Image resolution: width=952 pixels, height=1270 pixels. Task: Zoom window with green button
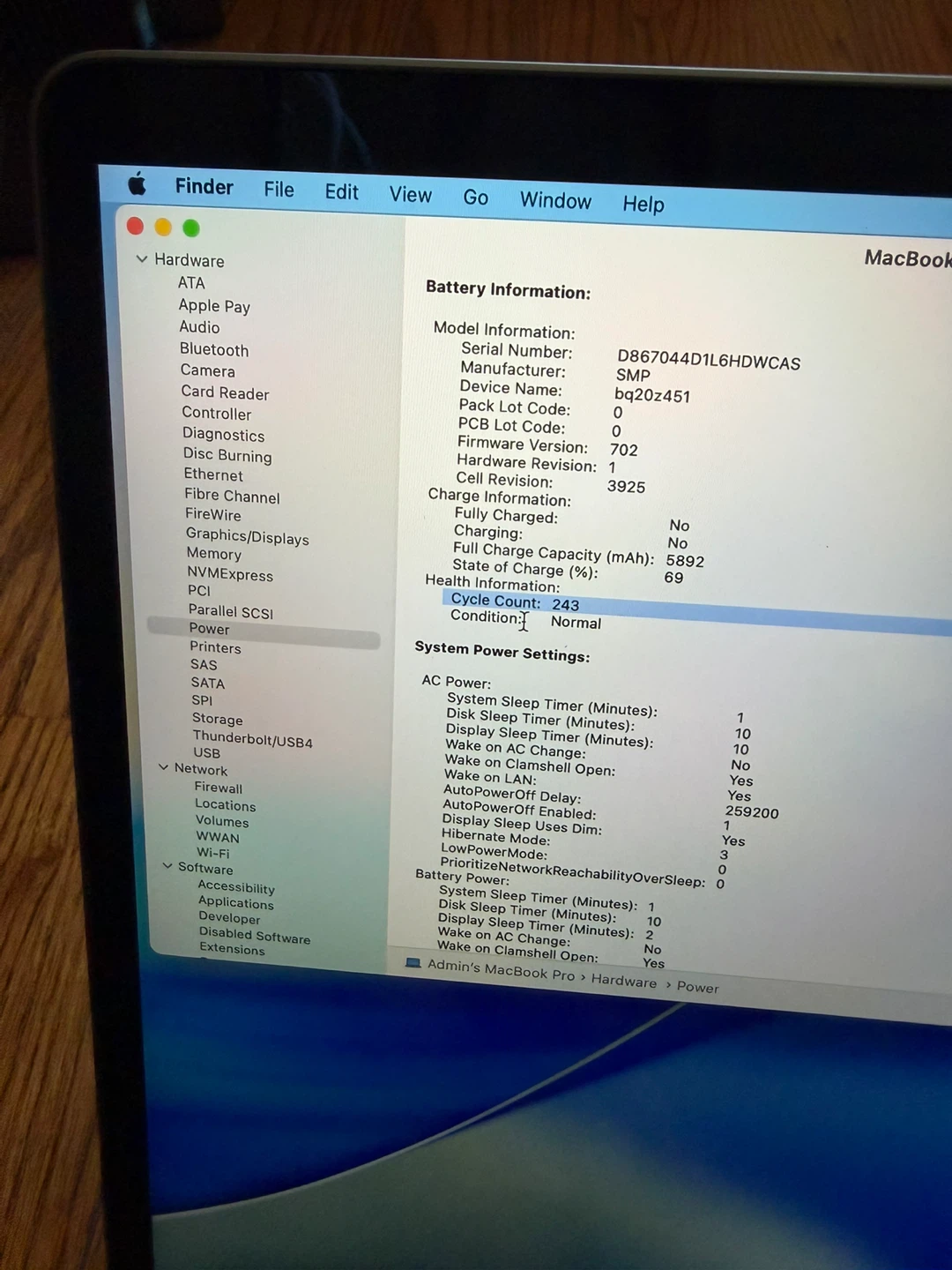(191, 228)
